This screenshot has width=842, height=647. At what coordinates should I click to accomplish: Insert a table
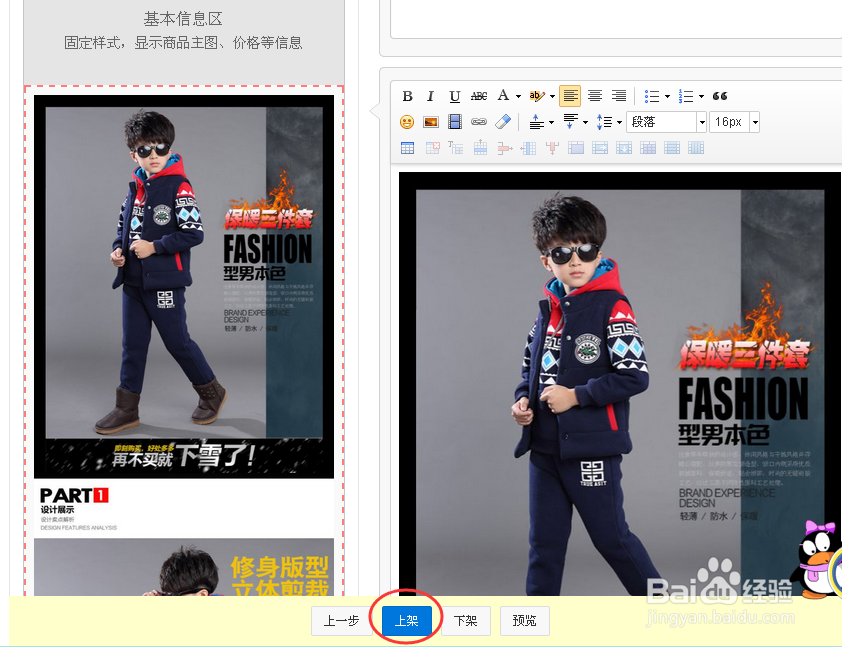coord(408,148)
